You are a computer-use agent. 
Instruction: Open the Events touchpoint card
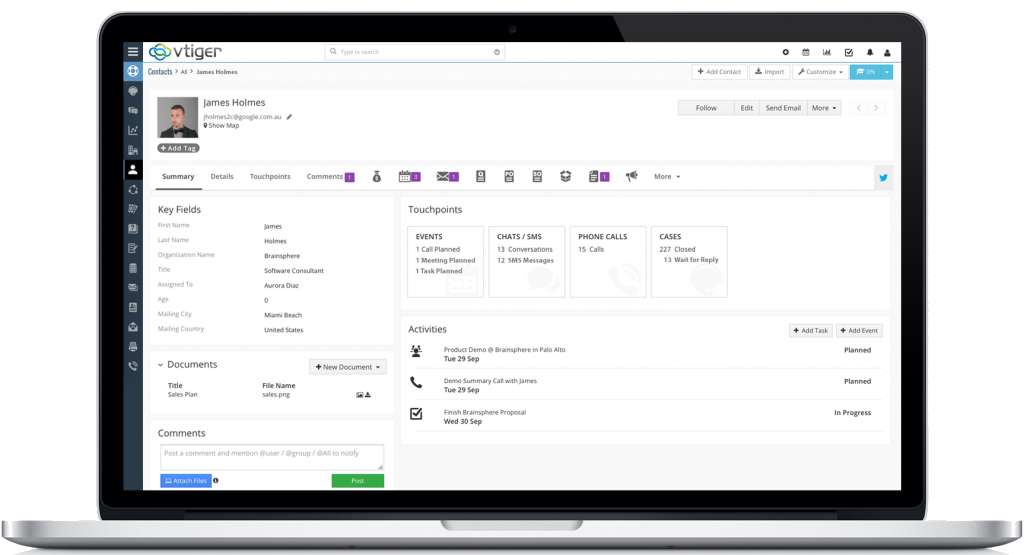click(x=445, y=262)
